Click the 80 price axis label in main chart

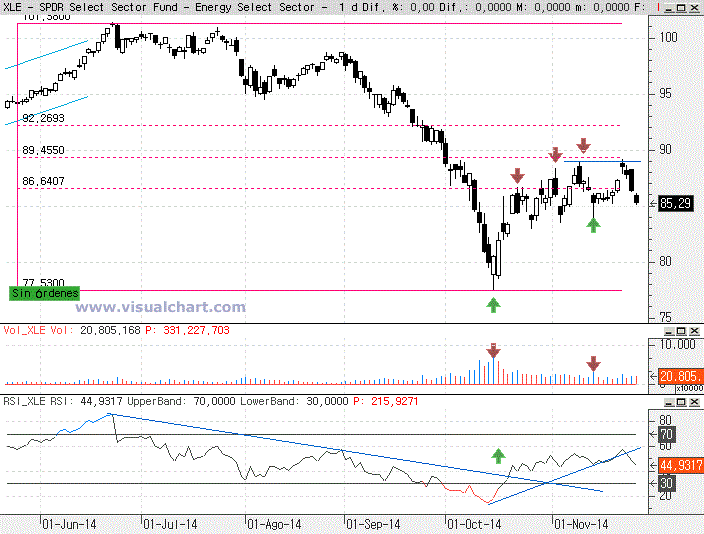coord(665,261)
